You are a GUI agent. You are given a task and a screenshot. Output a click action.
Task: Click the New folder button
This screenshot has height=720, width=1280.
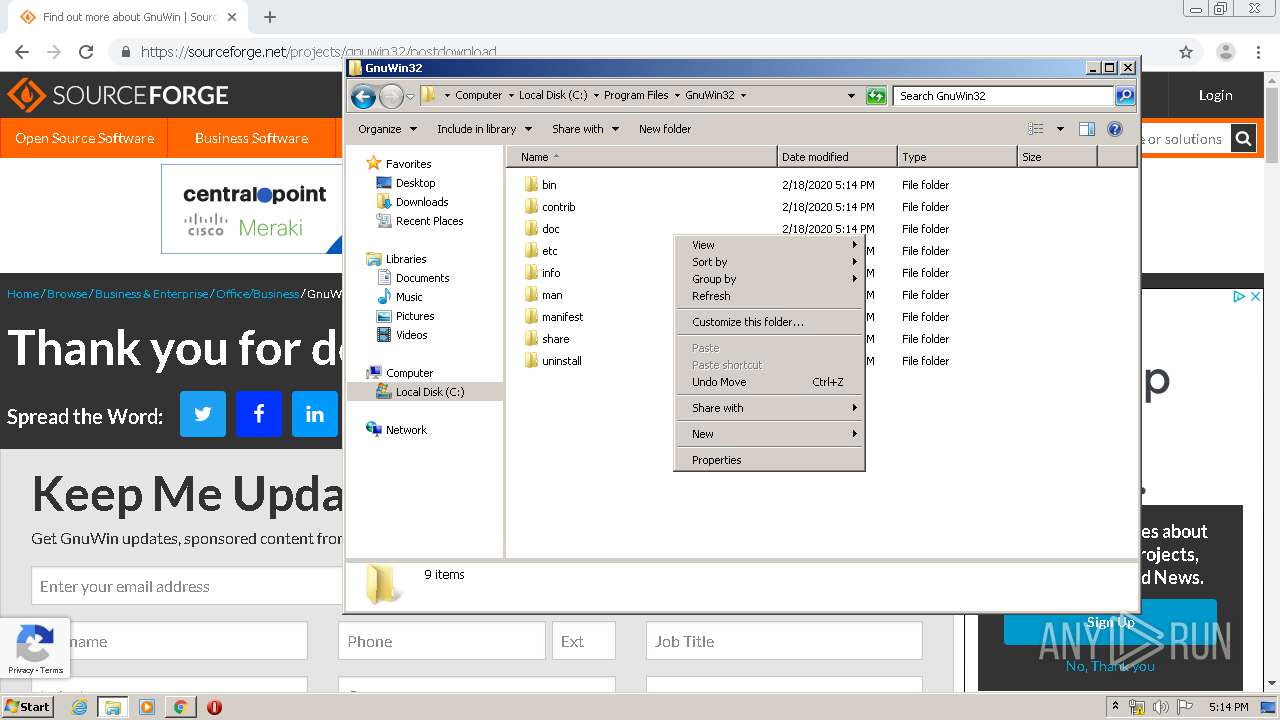click(665, 129)
